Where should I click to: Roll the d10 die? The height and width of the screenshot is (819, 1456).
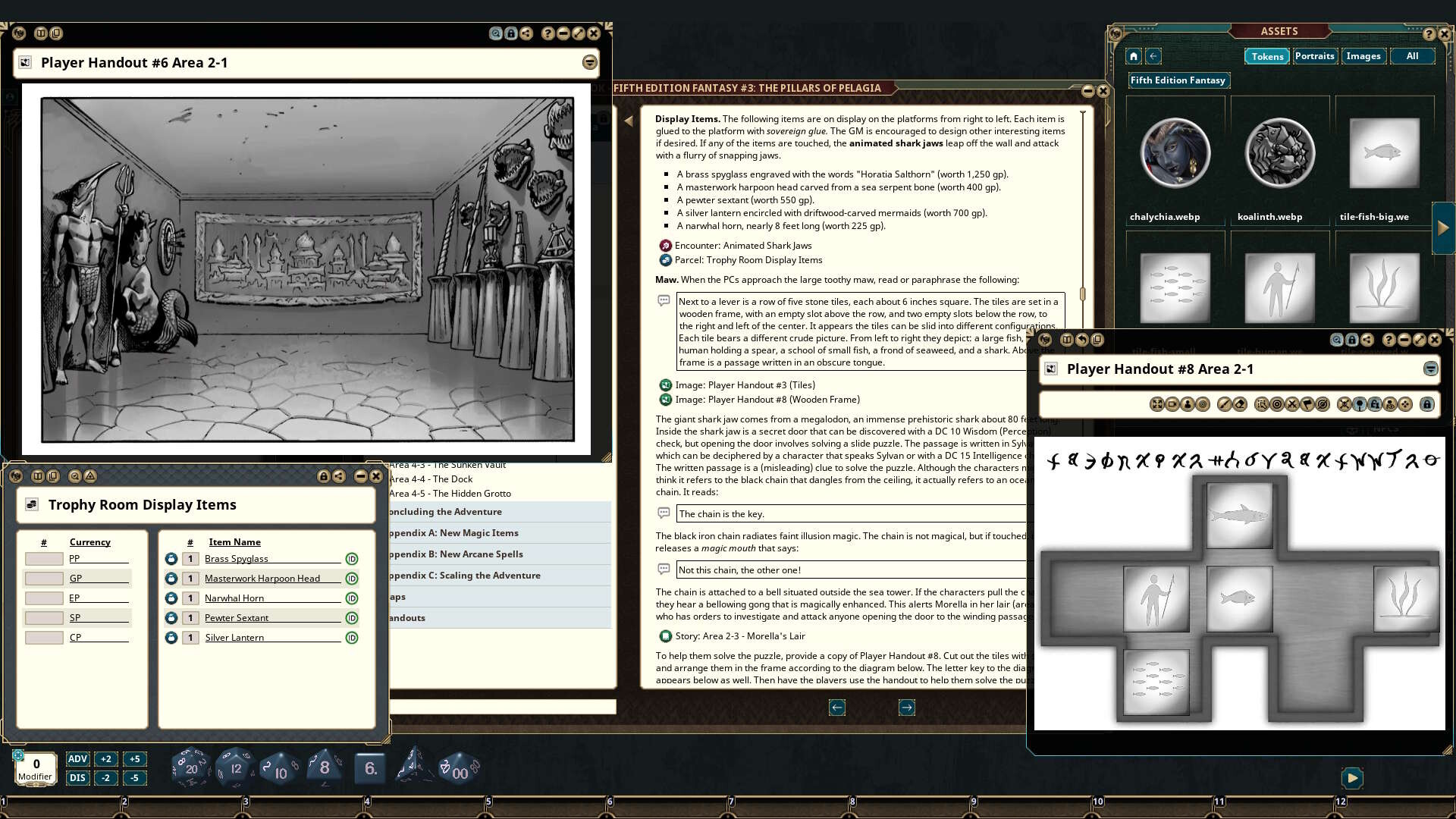click(280, 769)
